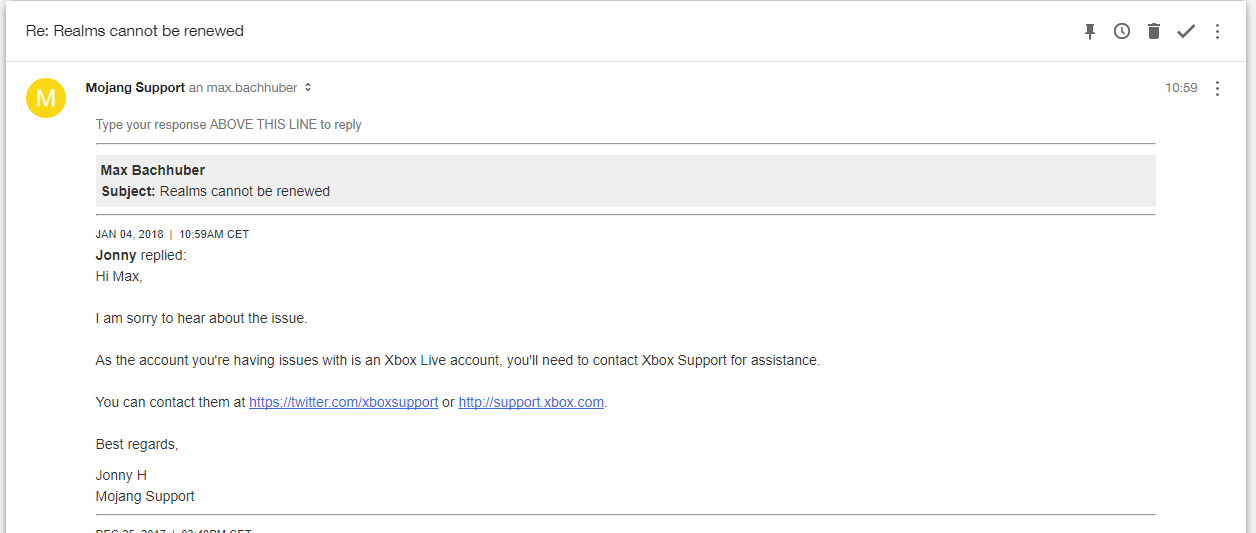Open the support.xbox.com link

point(531,402)
